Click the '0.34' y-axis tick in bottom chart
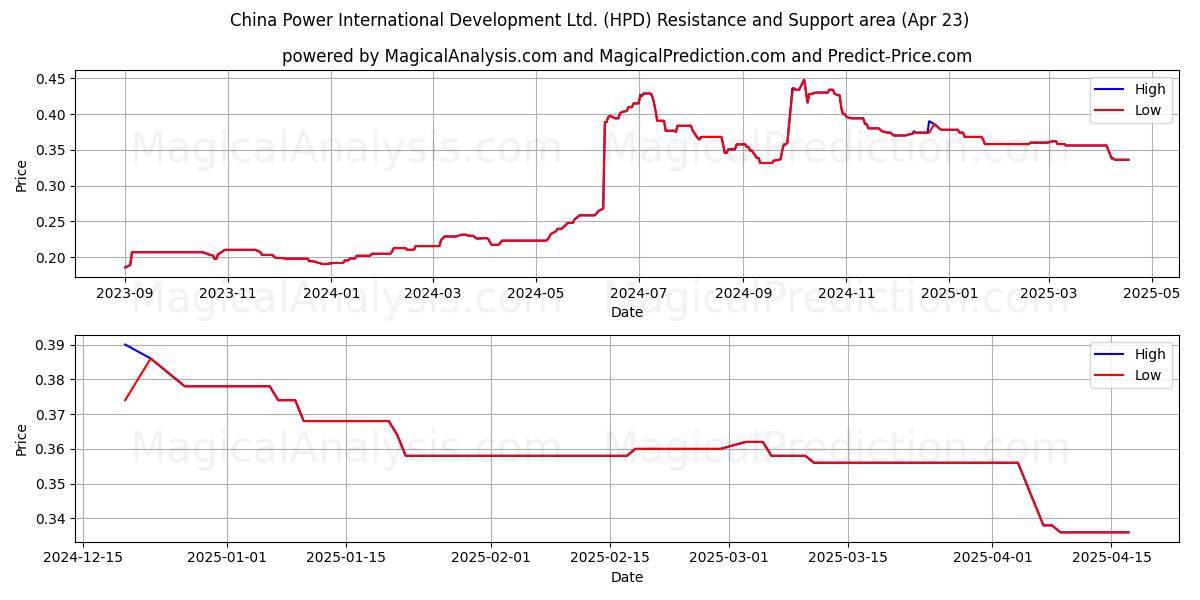The width and height of the screenshot is (1200, 600). pos(50,519)
